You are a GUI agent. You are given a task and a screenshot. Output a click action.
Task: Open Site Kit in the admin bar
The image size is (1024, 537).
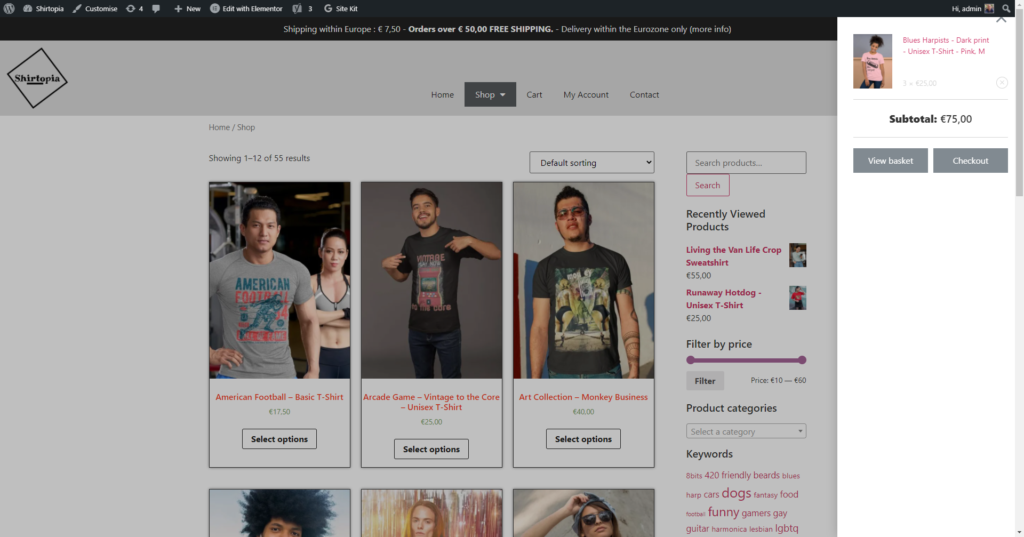pos(341,8)
